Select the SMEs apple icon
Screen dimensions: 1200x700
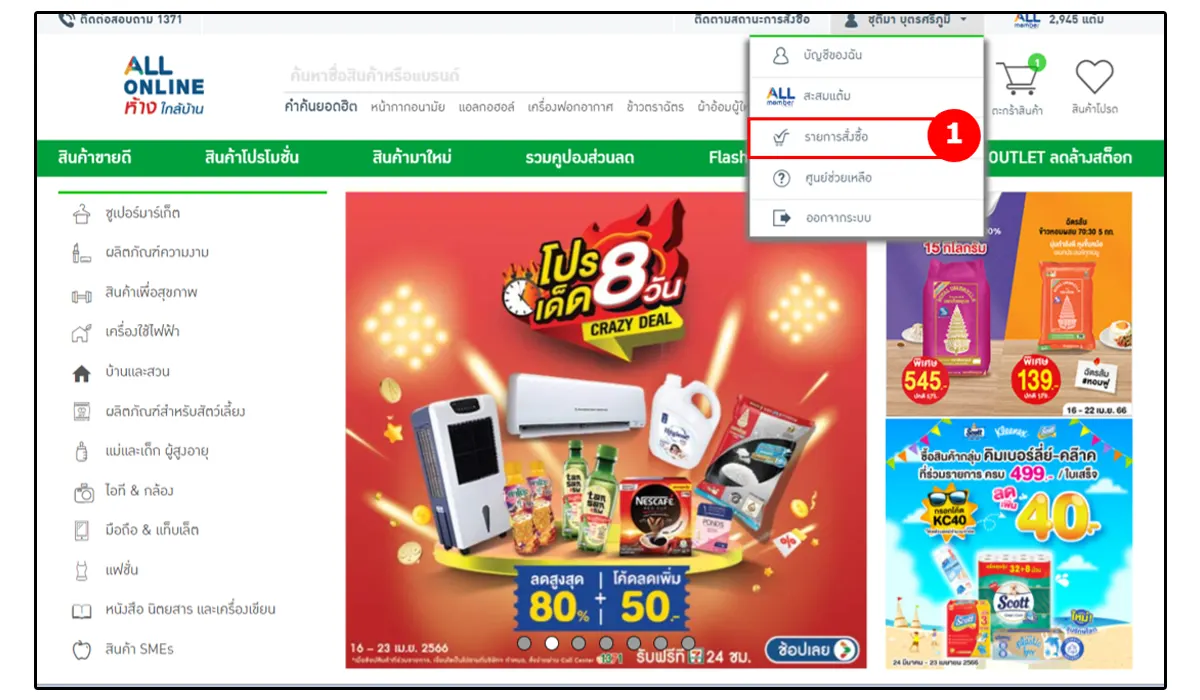pos(82,650)
